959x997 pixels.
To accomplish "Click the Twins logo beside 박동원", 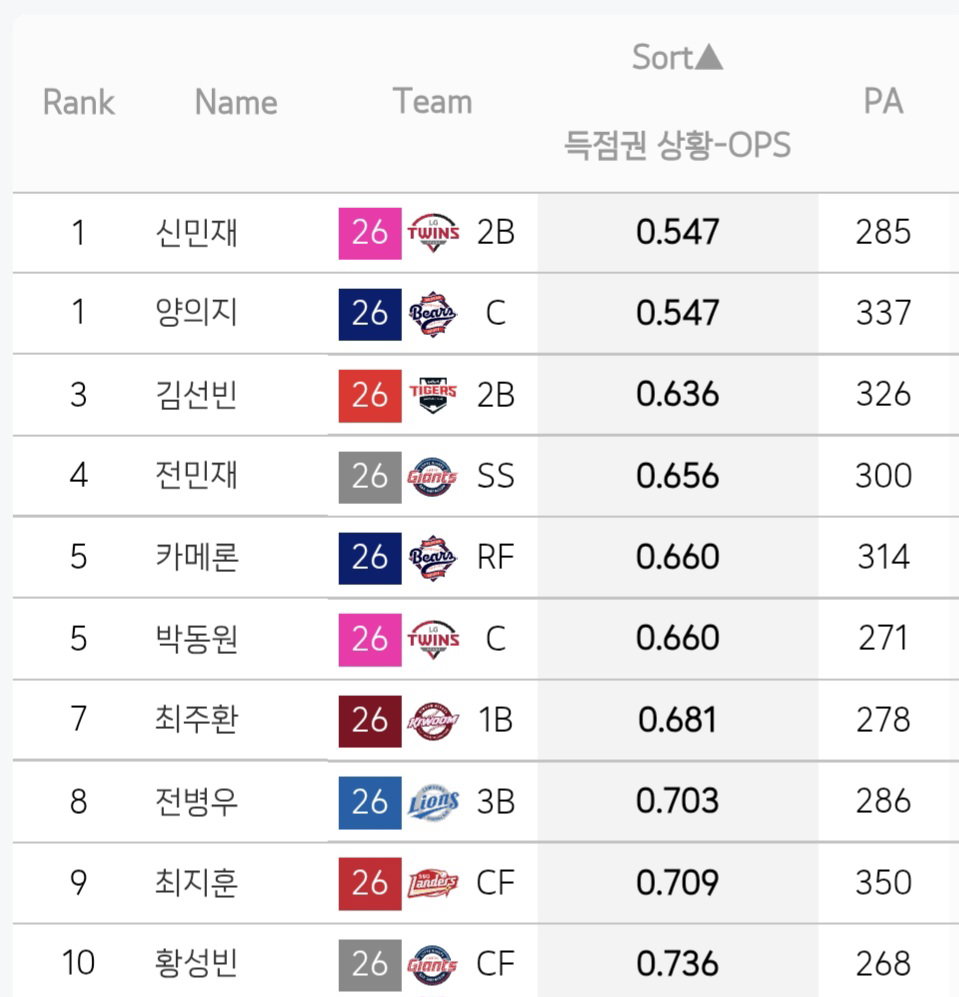I will pos(433,639).
